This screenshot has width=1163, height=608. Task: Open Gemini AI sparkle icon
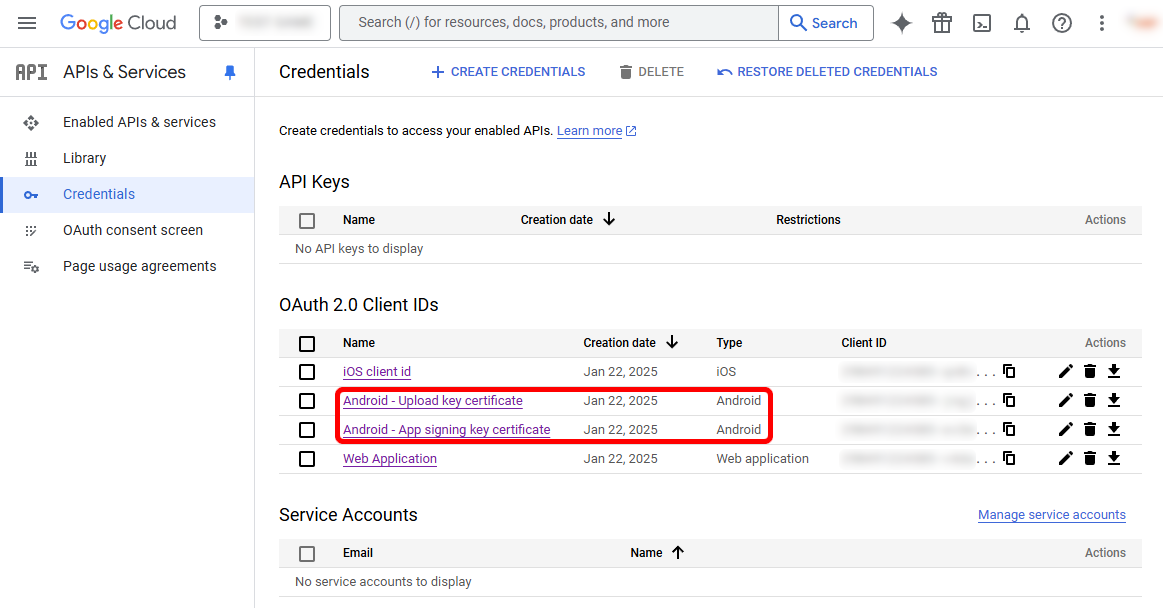[x=902, y=23]
